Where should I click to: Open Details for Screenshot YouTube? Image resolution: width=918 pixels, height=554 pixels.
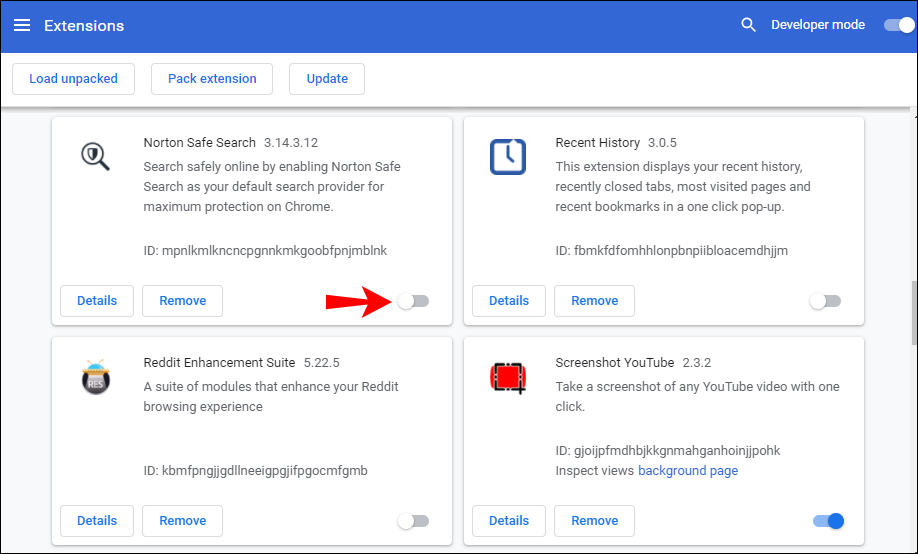coord(509,521)
